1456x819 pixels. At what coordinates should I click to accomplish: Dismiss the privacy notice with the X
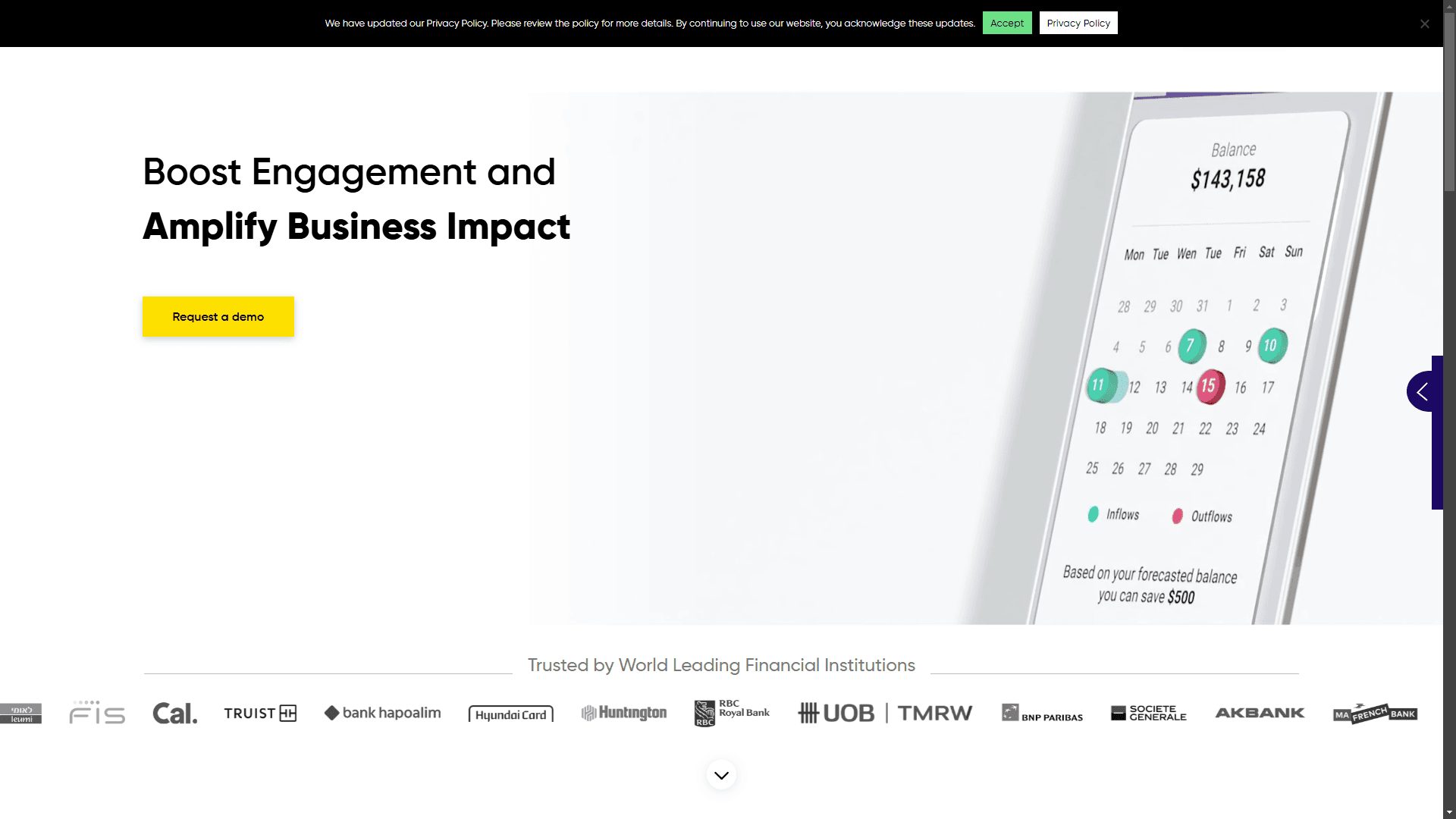tap(1424, 24)
